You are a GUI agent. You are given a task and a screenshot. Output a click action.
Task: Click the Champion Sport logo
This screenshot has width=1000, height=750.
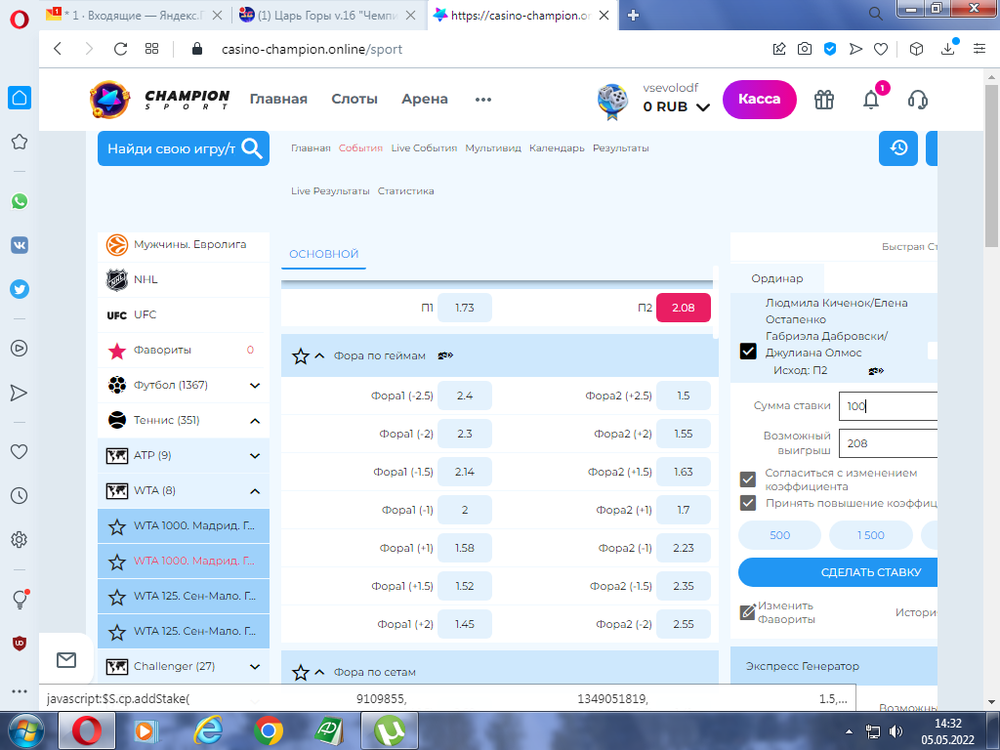(159, 99)
